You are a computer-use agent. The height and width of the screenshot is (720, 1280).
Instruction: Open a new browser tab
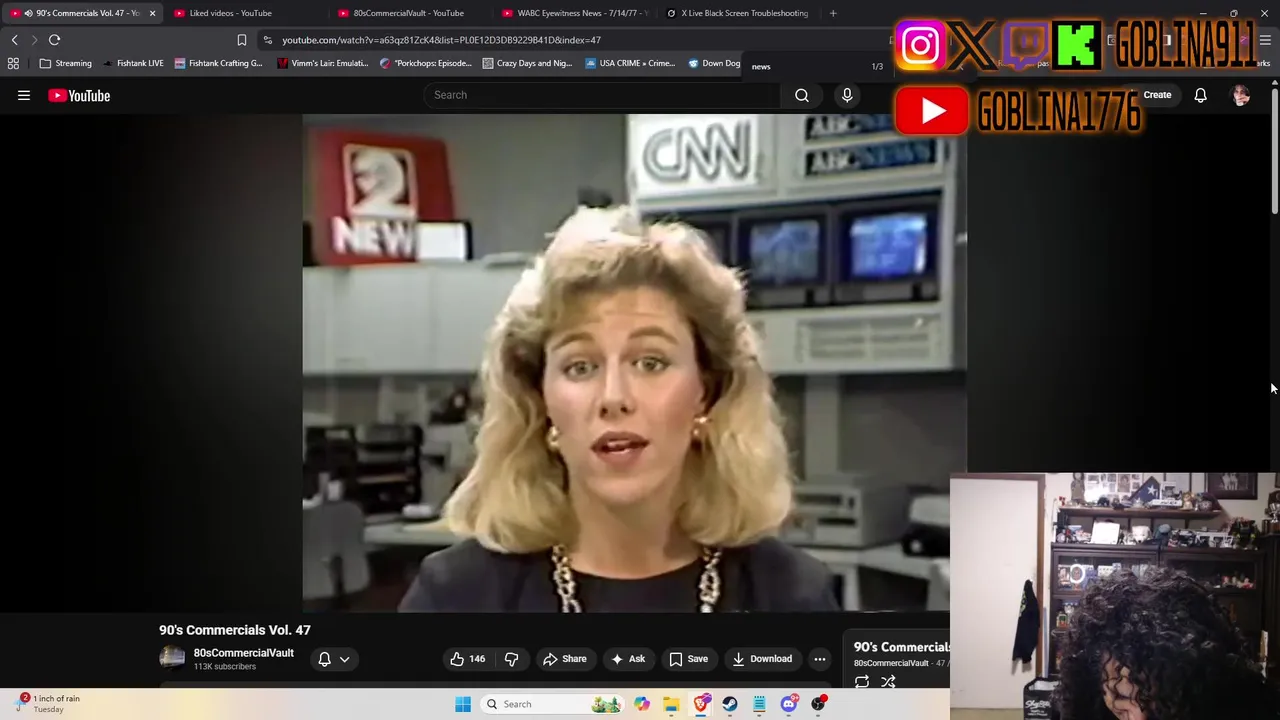point(833,13)
